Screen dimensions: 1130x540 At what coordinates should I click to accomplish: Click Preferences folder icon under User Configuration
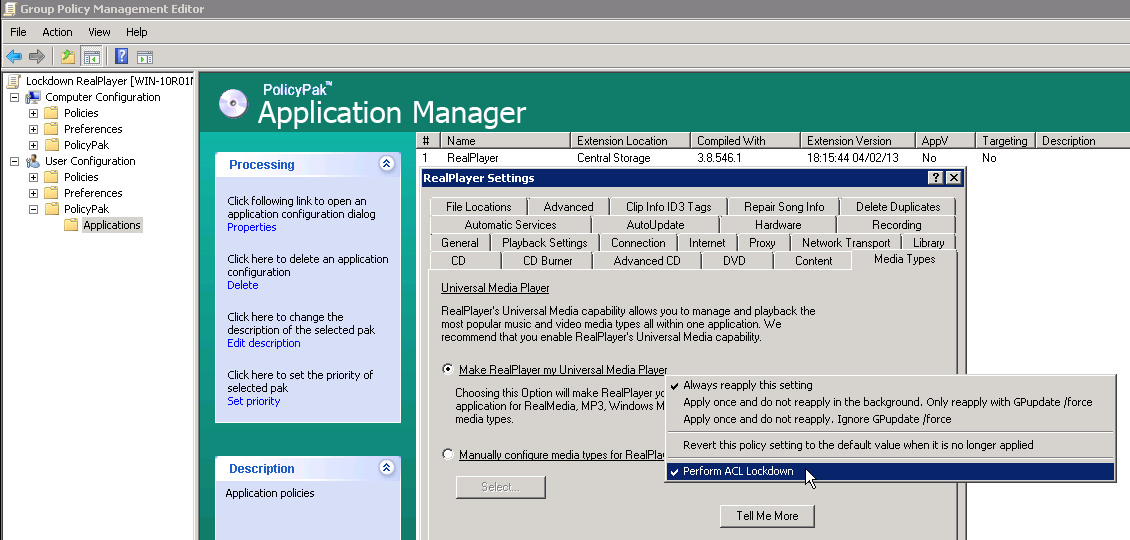coord(51,192)
